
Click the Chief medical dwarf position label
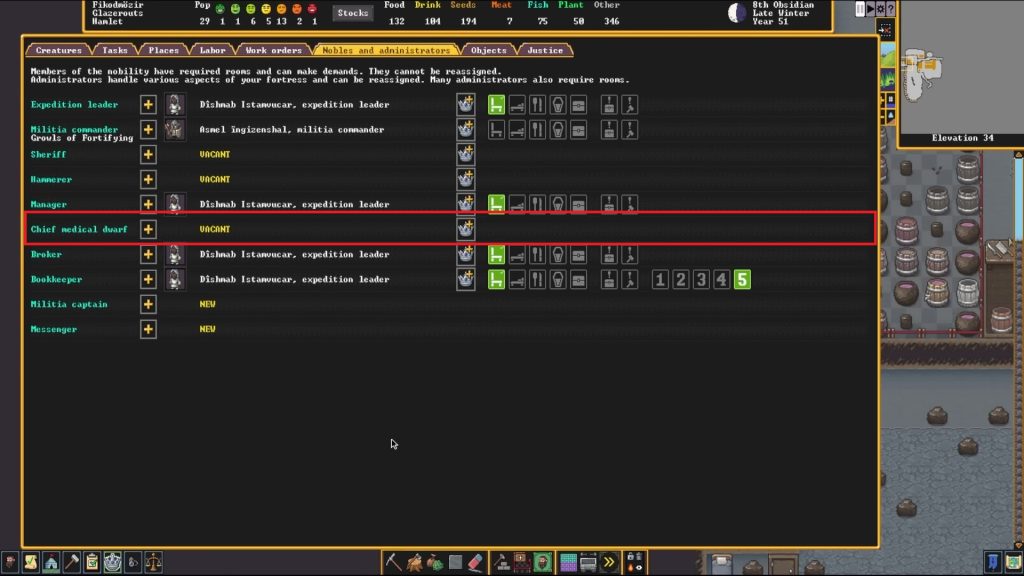79,229
